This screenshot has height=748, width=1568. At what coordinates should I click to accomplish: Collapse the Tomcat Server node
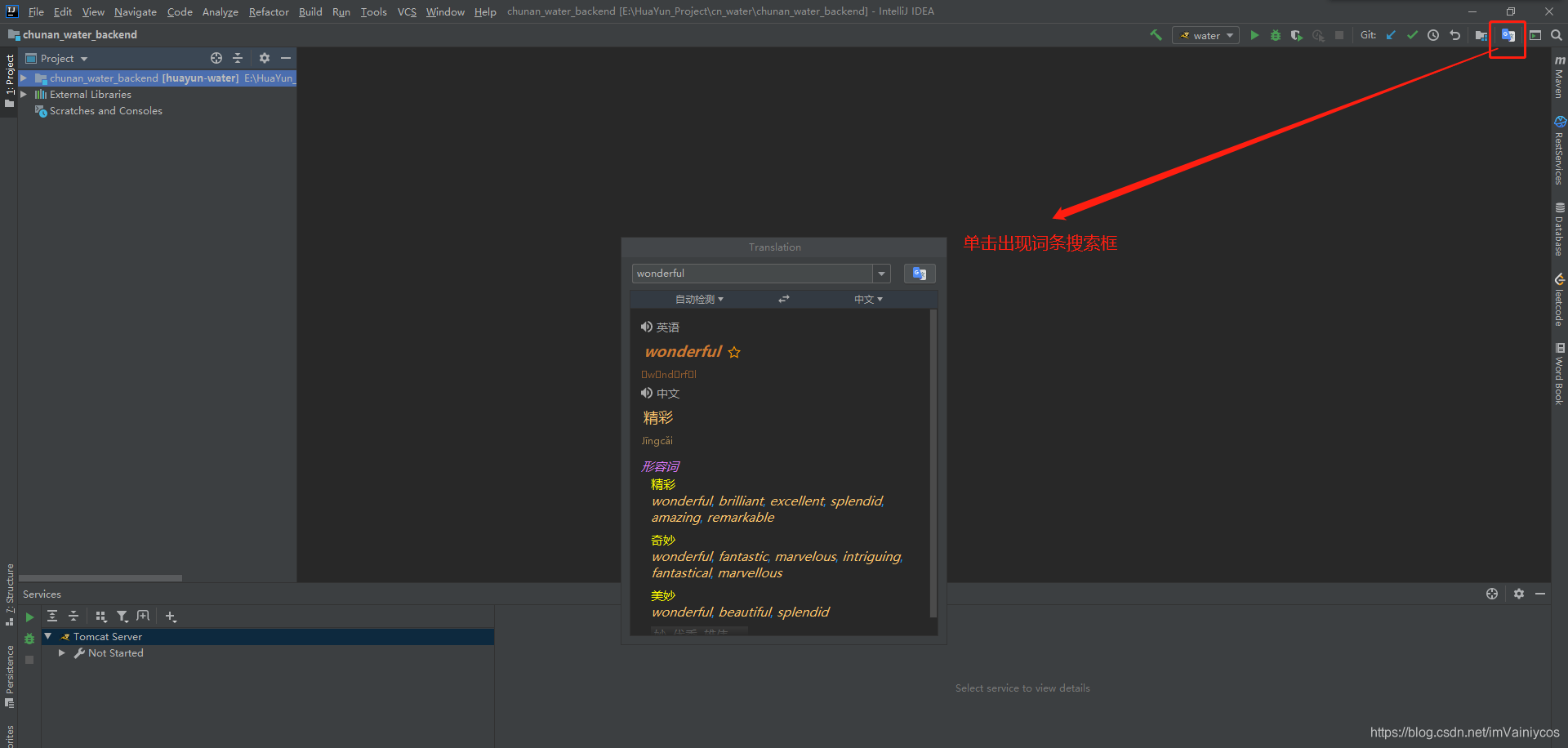(x=48, y=637)
